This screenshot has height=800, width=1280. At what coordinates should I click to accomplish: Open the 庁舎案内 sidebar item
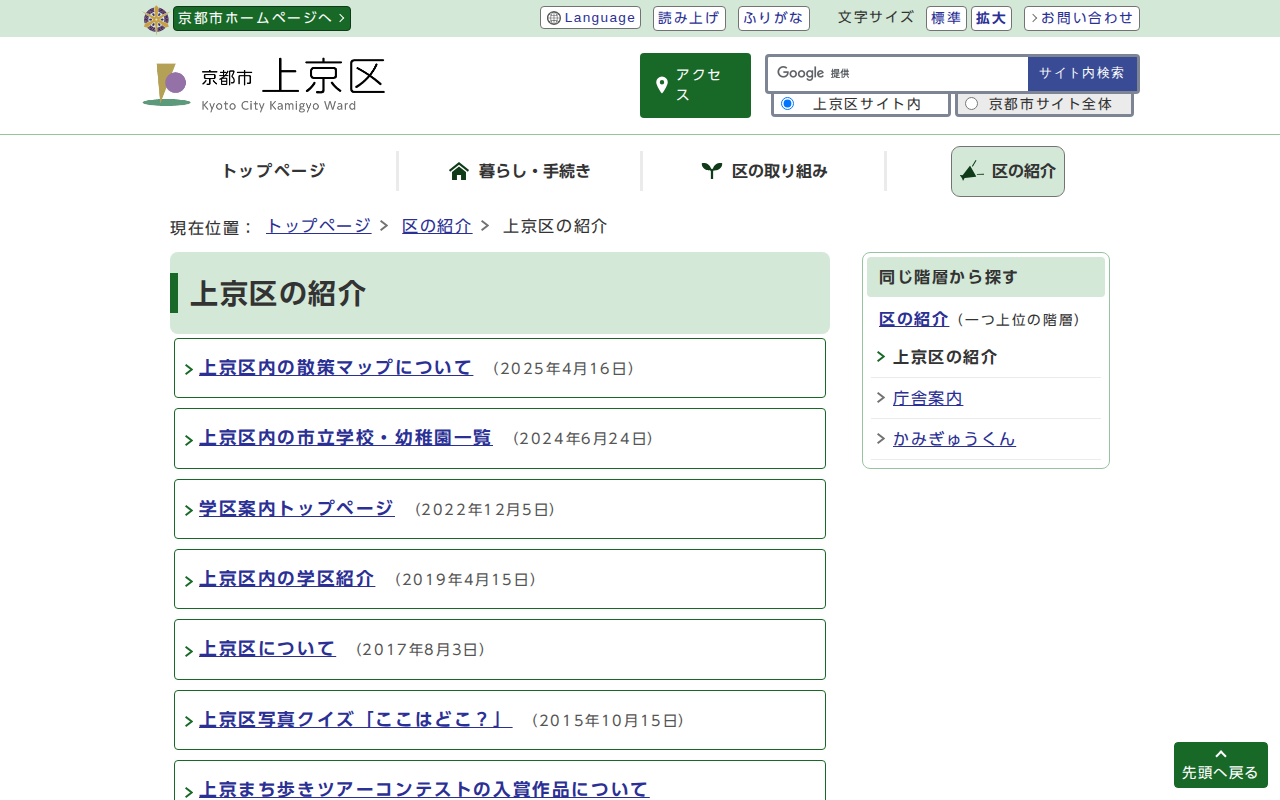tap(927, 398)
